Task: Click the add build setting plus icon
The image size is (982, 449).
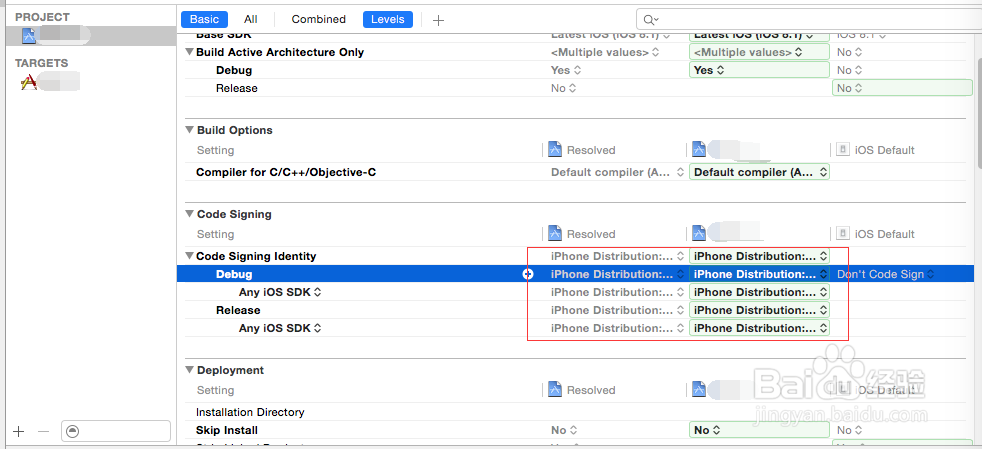Action: [x=438, y=20]
